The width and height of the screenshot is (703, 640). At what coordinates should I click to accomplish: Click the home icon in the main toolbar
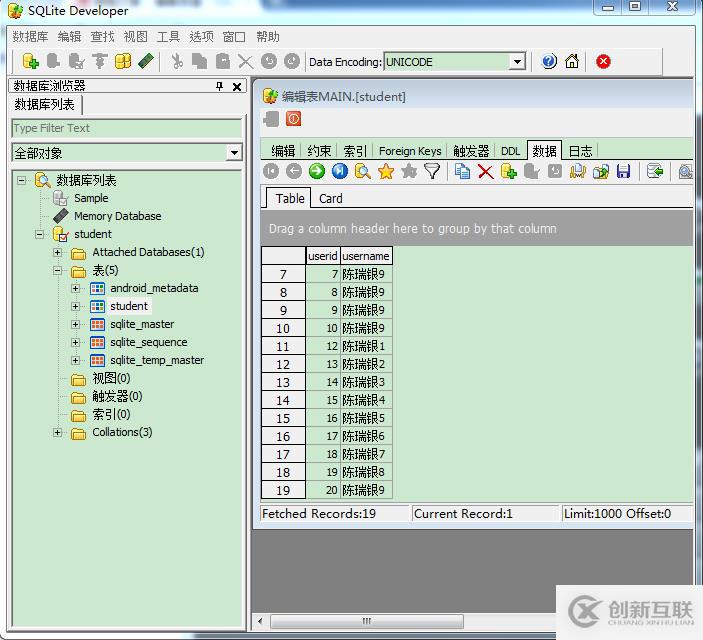(x=572, y=61)
